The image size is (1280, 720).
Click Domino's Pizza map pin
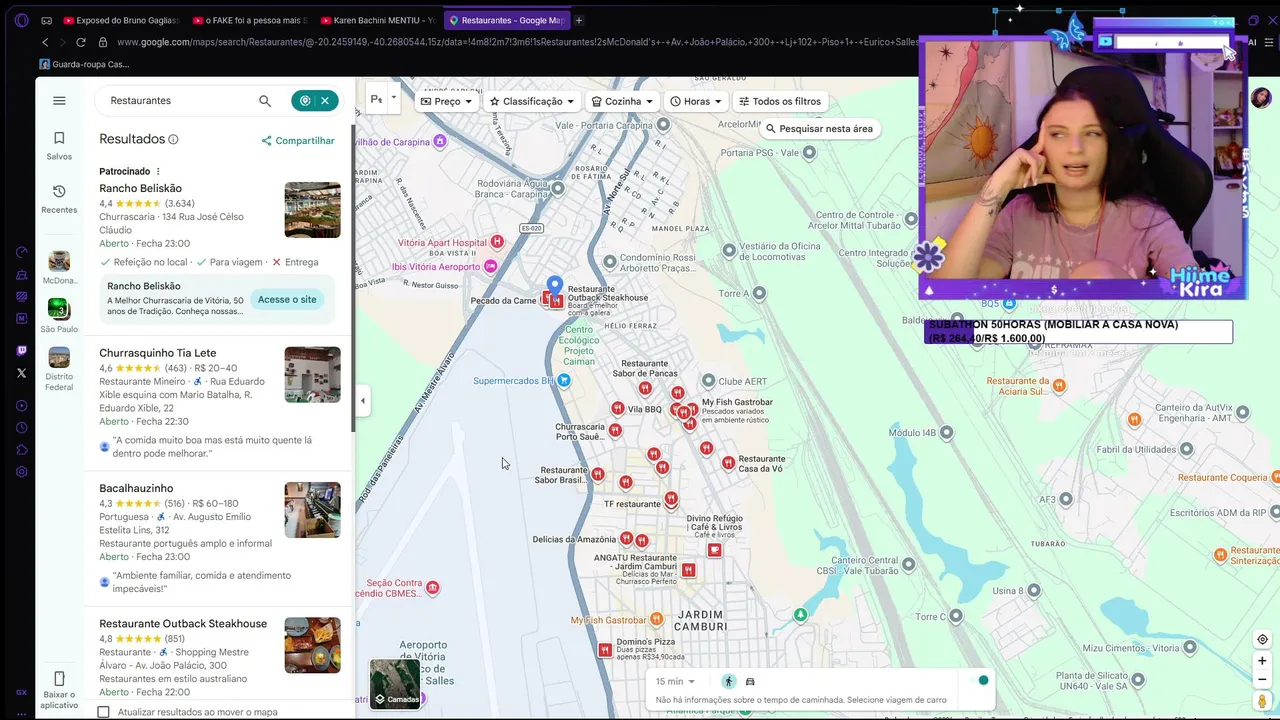pyautogui.click(x=605, y=650)
